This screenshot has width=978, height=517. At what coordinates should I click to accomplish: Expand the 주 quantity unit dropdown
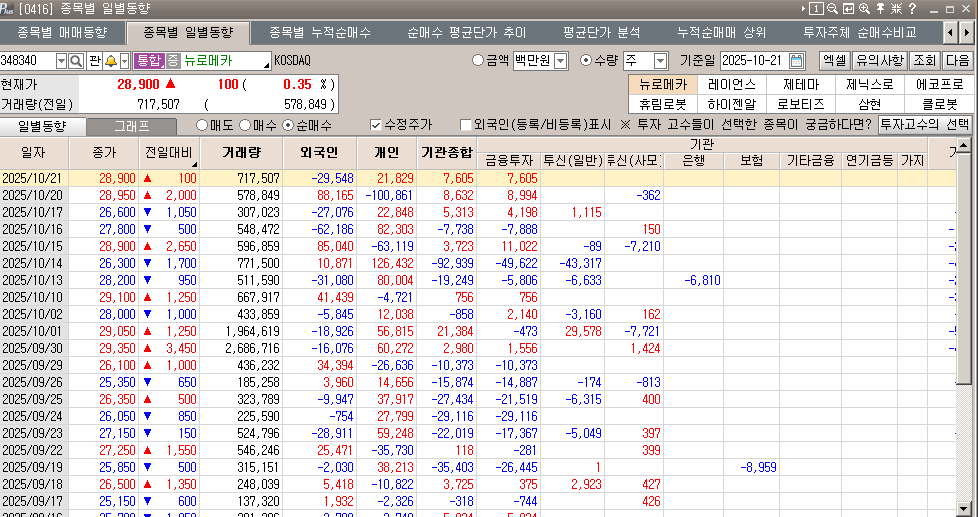[x=660, y=61]
